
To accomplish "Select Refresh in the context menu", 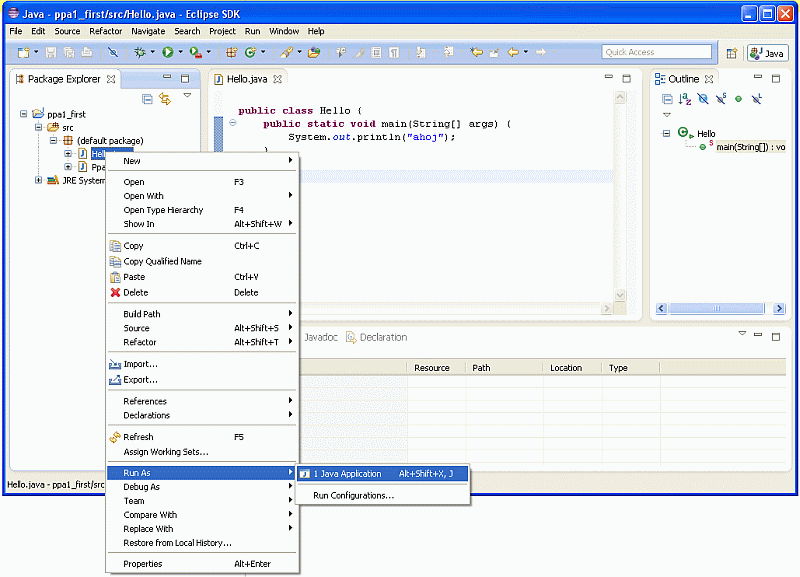I will coord(202,437).
